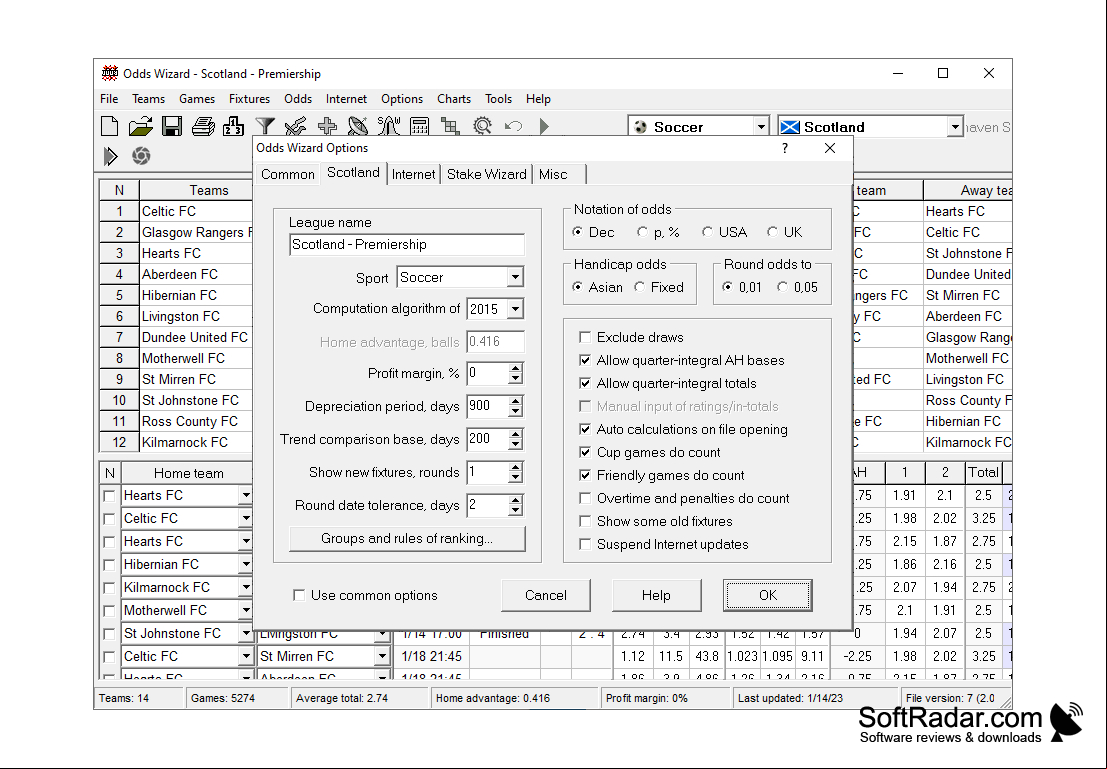Click the diagonal grid squares icon
This screenshot has height=769, width=1107.
[x=450, y=126]
